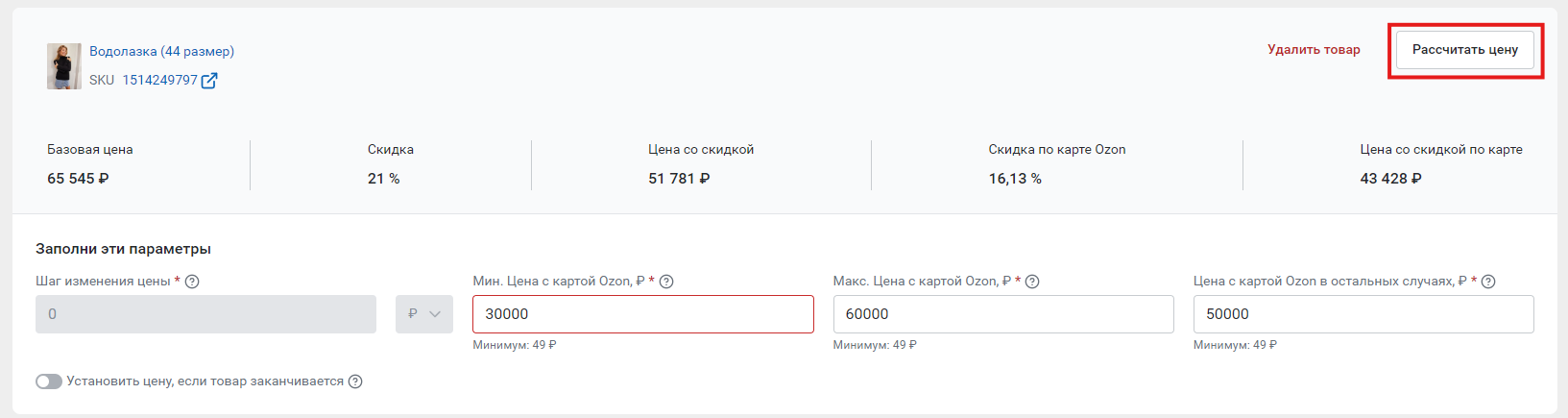Image resolution: width=1568 pixels, height=418 pixels.
Task: Open the Водолазка product thumbnail image
Action: pos(64,66)
